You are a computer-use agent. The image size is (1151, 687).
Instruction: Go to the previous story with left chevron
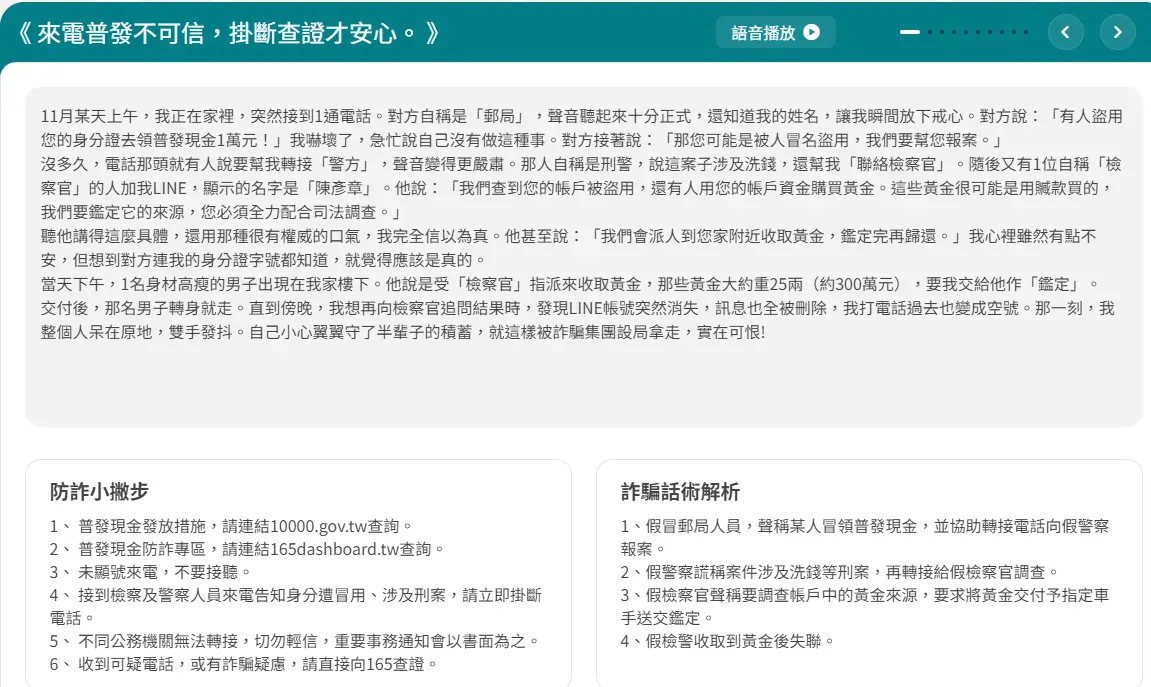click(x=1065, y=32)
